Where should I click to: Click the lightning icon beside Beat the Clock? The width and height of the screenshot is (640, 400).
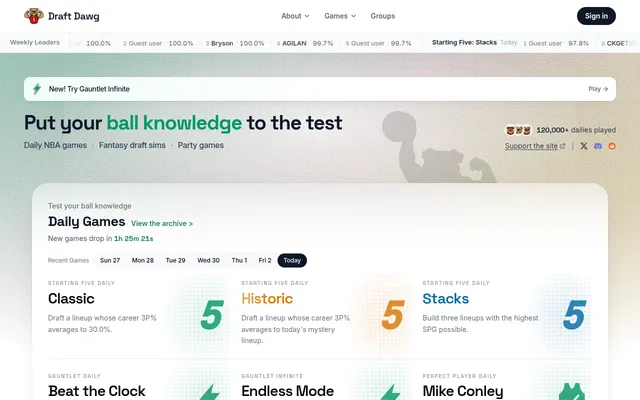pyautogui.click(x=210, y=392)
